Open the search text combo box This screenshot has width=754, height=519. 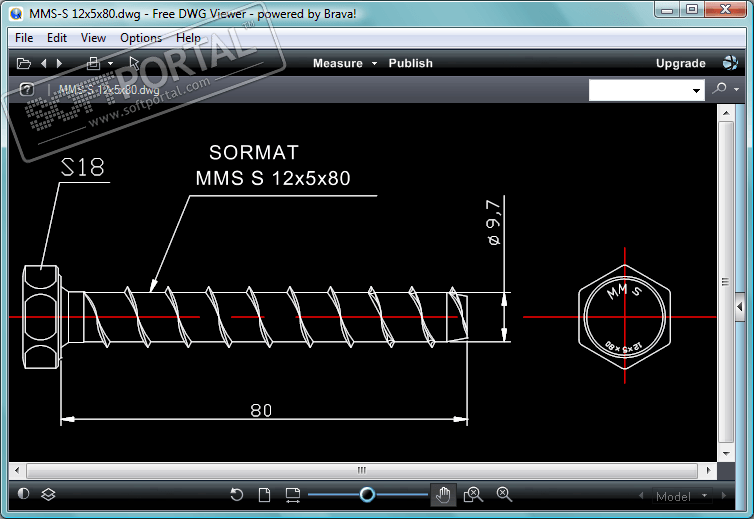tap(646, 90)
